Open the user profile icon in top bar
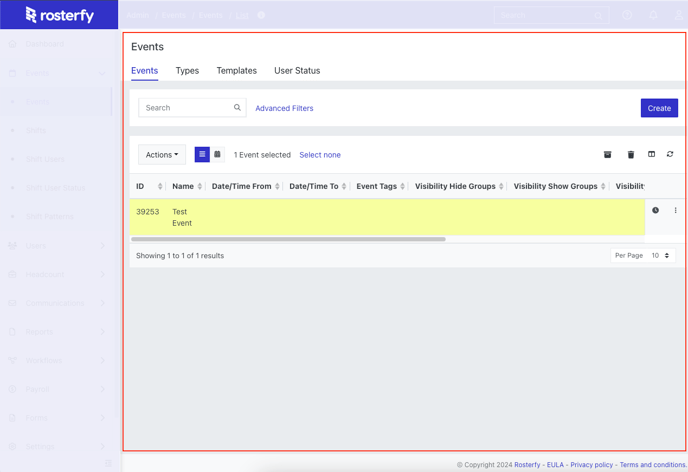This screenshot has height=472, width=688. [x=679, y=15]
